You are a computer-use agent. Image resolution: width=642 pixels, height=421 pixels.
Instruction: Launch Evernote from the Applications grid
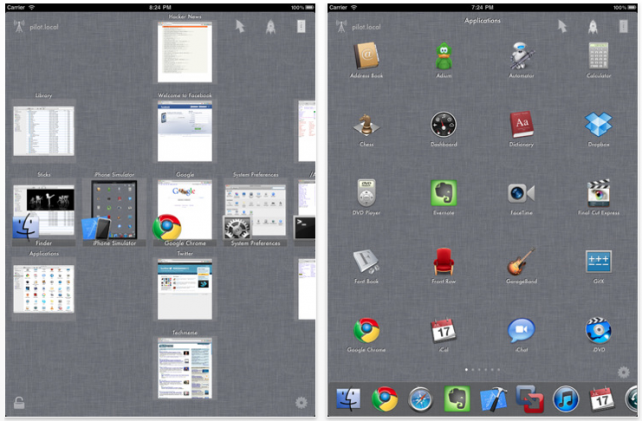[444, 193]
